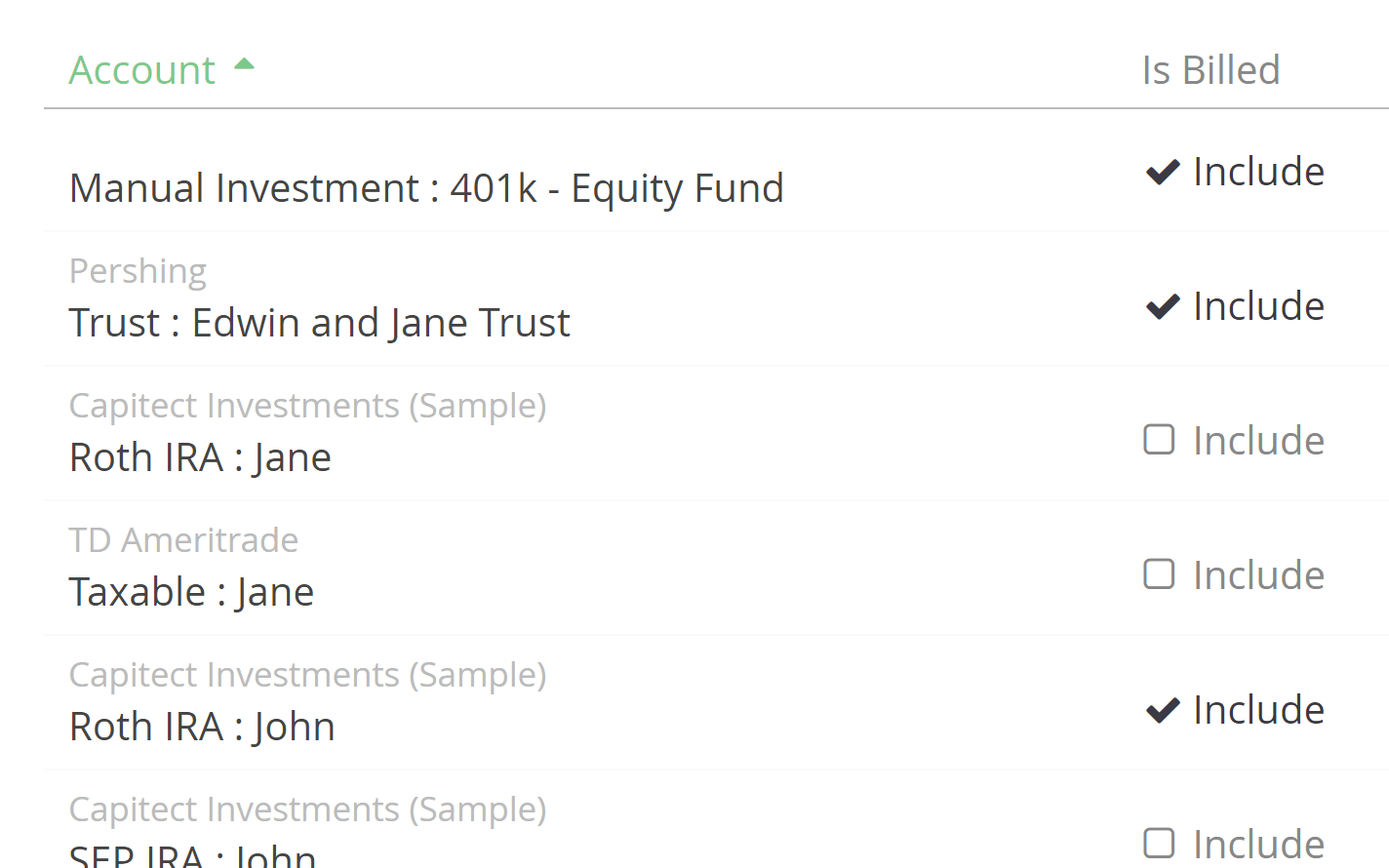Image resolution: width=1389 pixels, height=868 pixels.
Task: Click the Pershing custodian label
Action: [138, 271]
